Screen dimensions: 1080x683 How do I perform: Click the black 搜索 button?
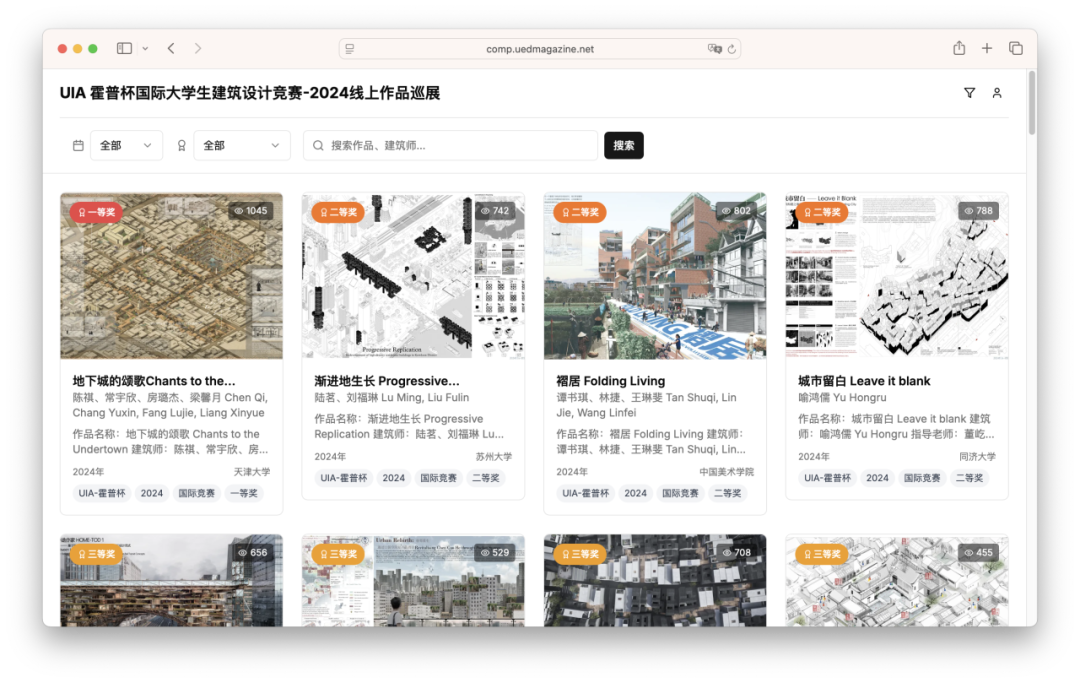click(623, 145)
